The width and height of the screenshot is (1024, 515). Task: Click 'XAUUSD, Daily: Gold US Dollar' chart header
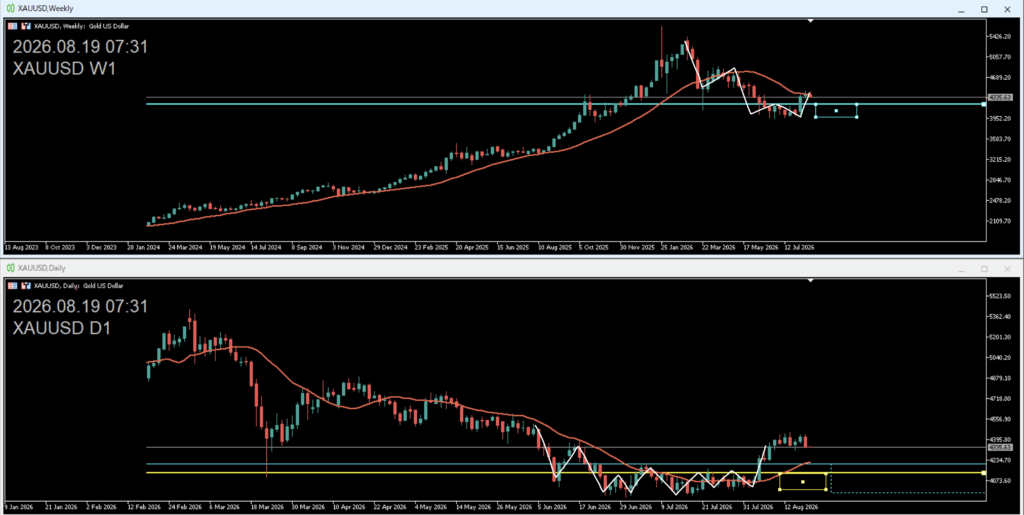click(78, 285)
